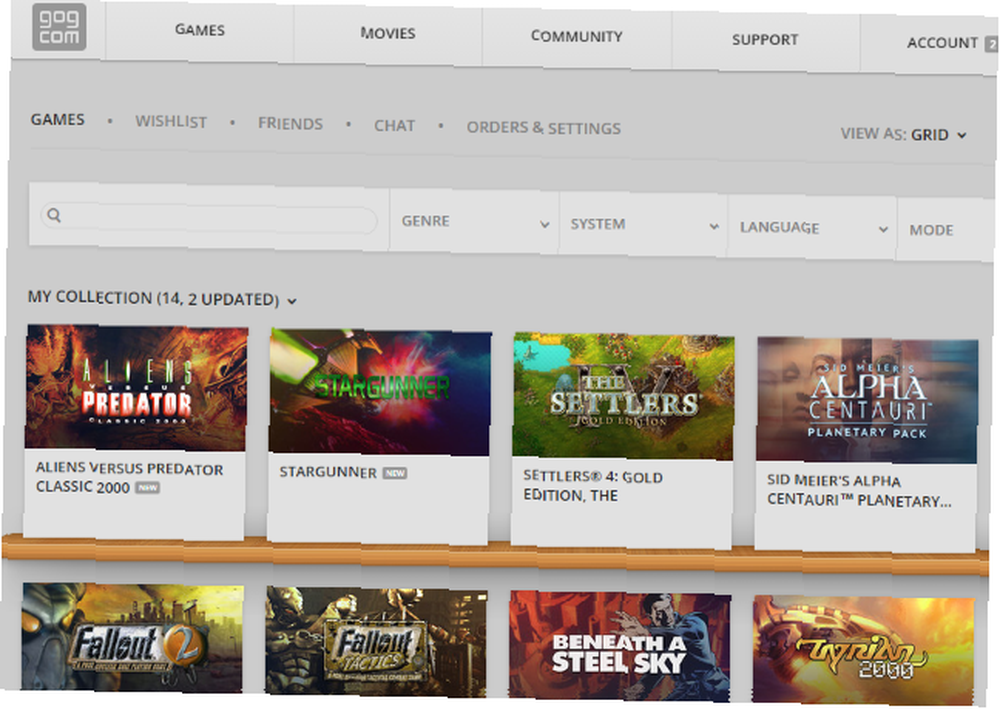
Task: Expand the Genre filter dropdown
Action: (474, 221)
